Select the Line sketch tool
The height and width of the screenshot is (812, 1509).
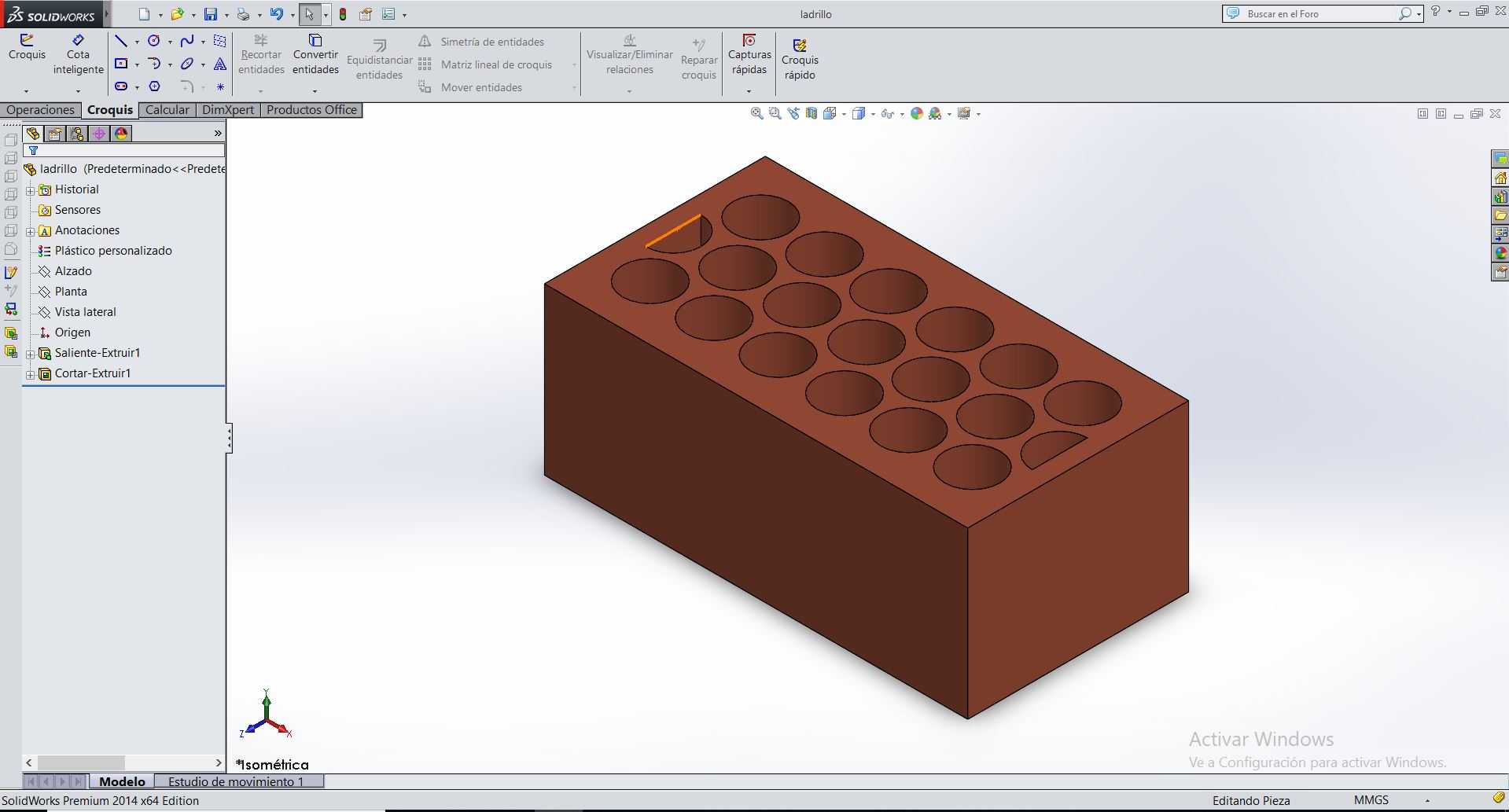click(121, 41)
